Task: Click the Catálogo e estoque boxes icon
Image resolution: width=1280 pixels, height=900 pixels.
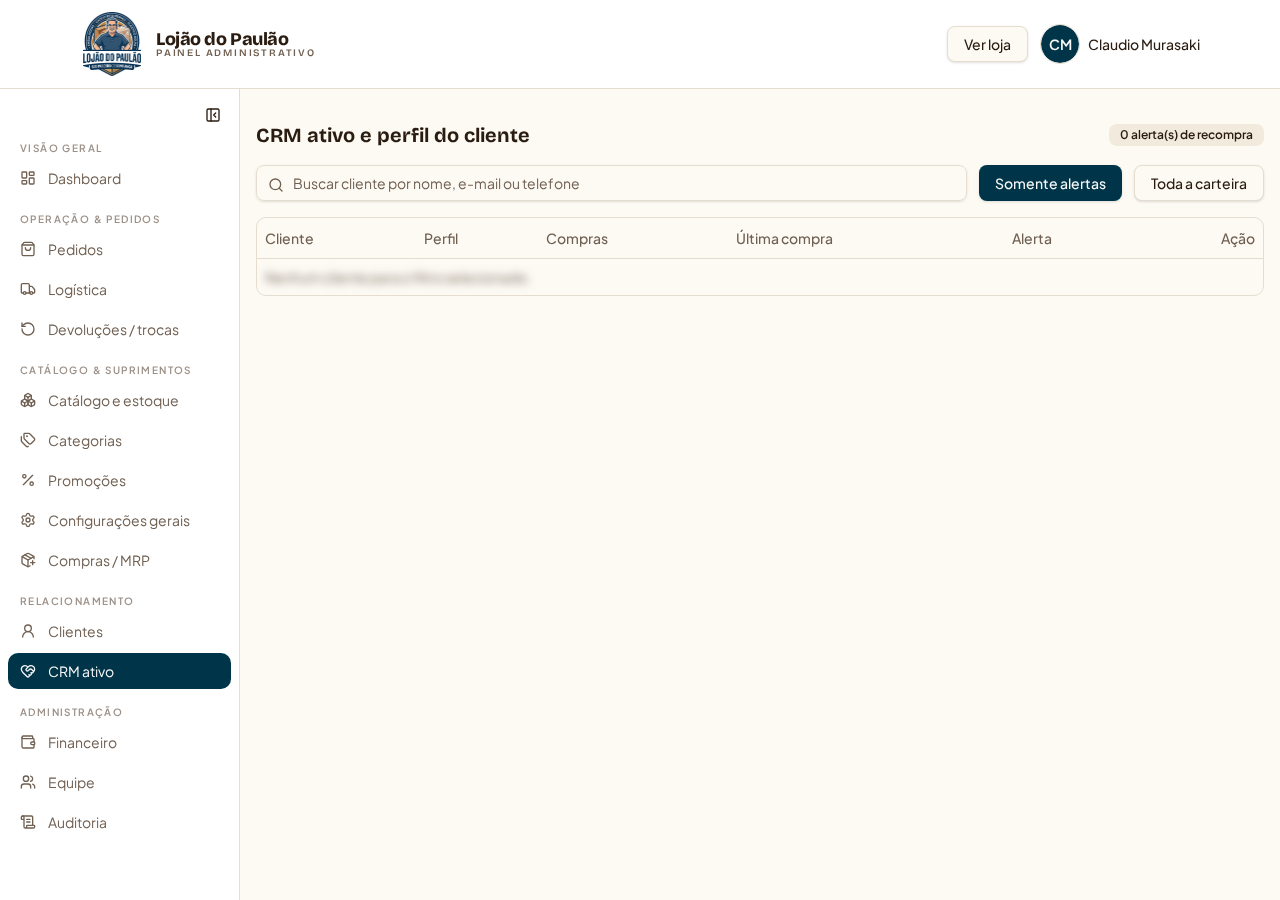Action: (28, 400)
